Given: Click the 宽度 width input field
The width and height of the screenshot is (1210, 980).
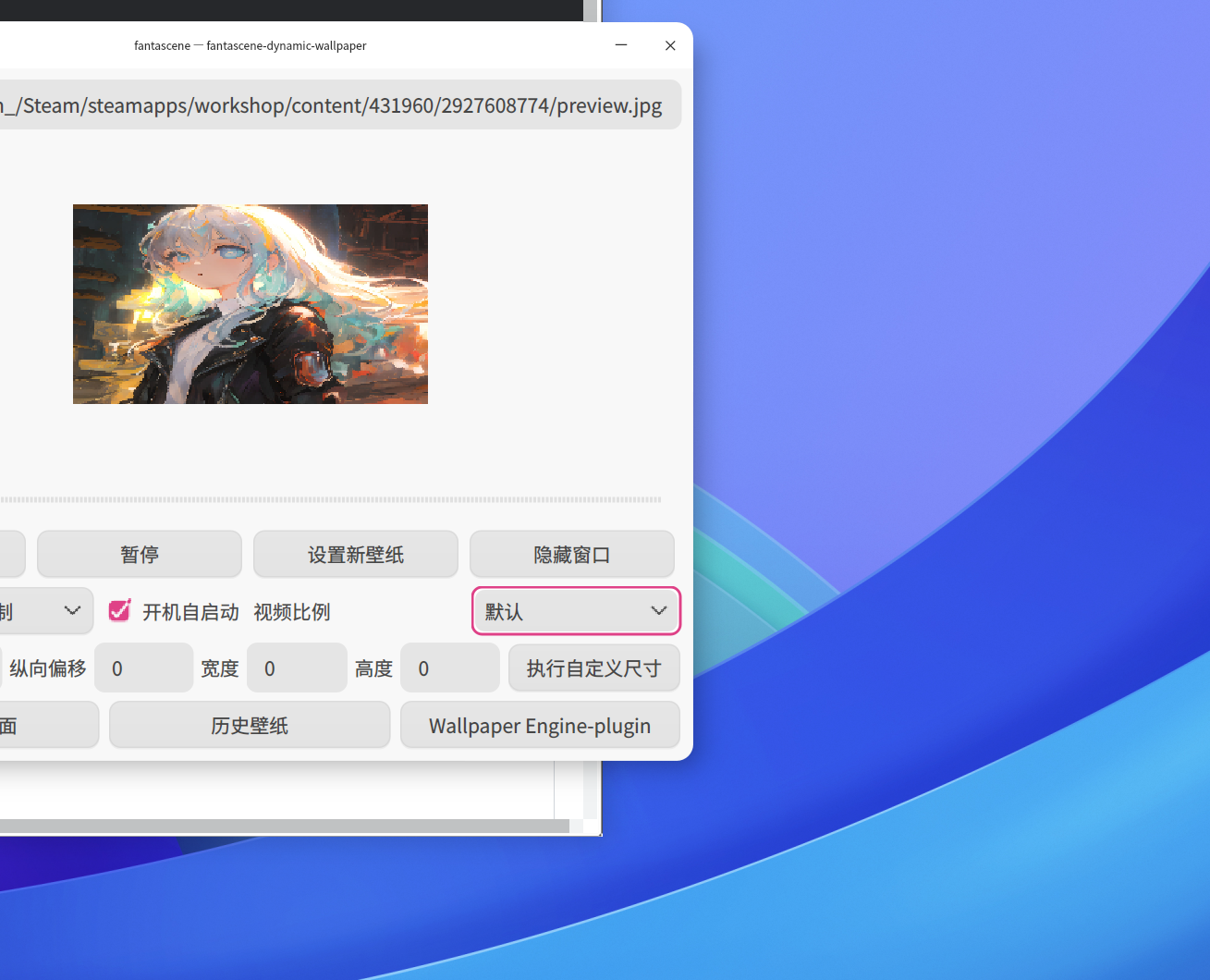Looking at the screenshot, I should [x=297, y=668].
